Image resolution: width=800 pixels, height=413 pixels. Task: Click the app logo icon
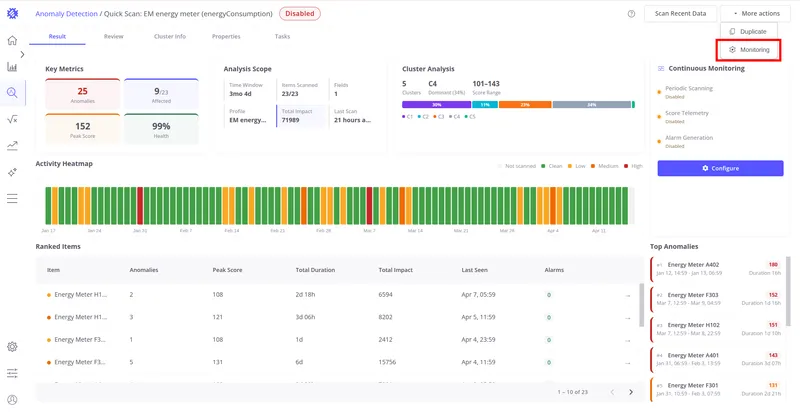click(12, 14)
